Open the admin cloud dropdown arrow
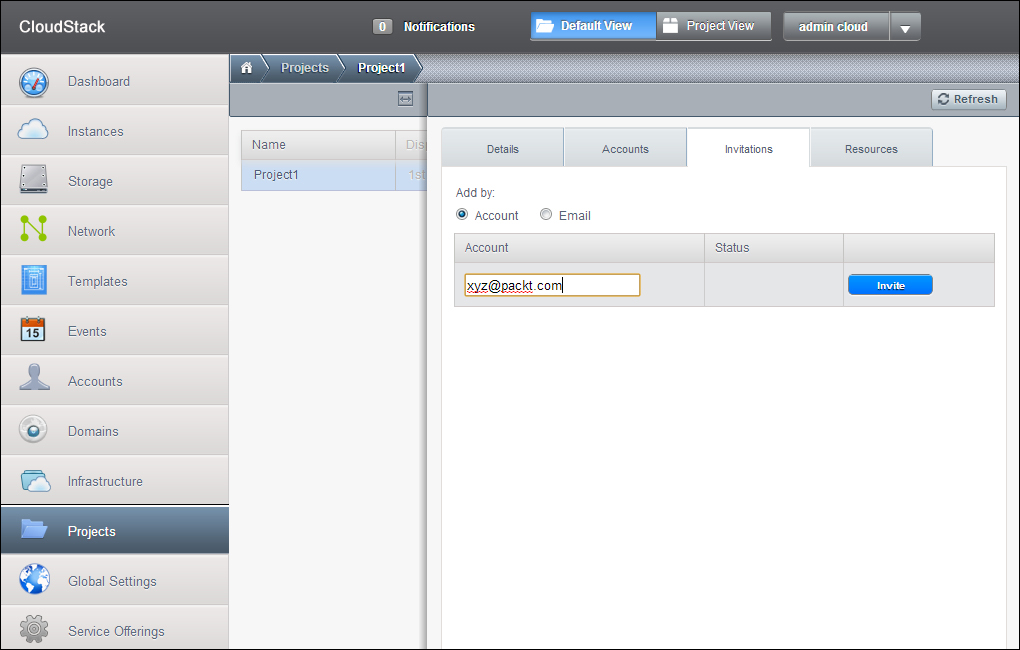Image resolution: width=1020 pixels, height=650 pixels. [904, 28]
